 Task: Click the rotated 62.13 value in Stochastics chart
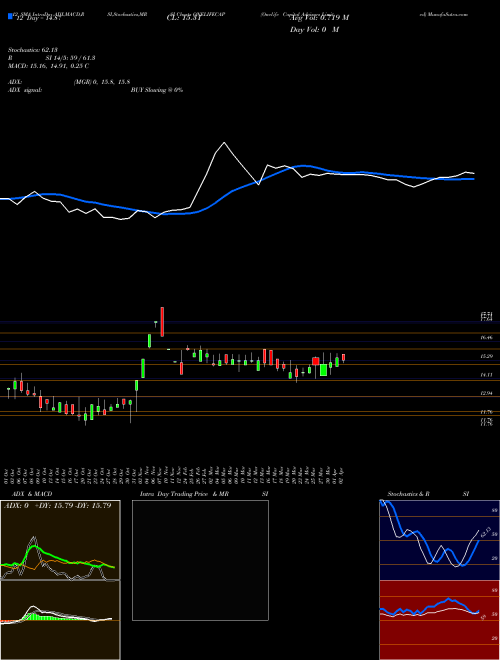coord(486,532)
